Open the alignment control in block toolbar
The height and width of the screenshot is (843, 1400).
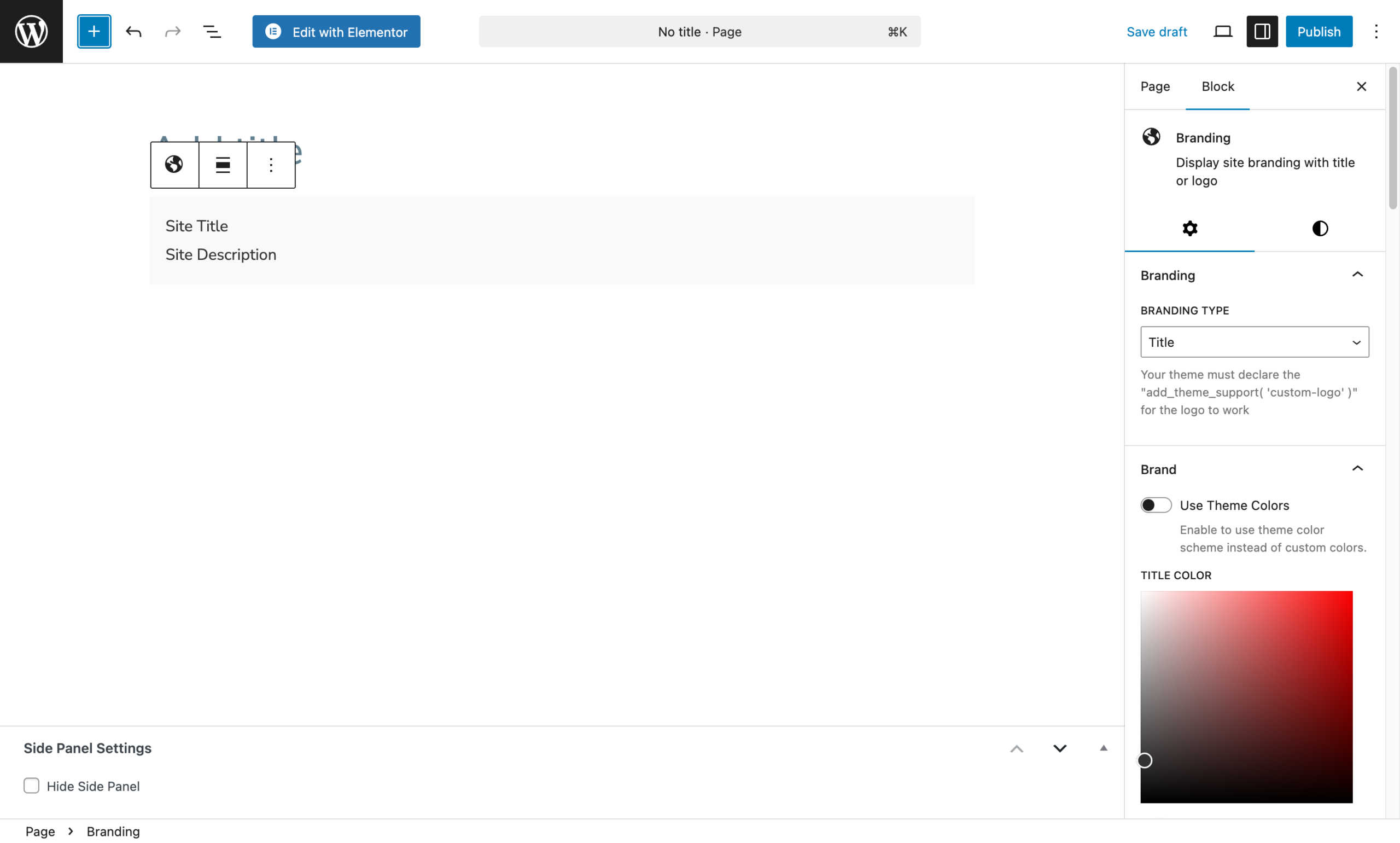[x=222, y=164]
